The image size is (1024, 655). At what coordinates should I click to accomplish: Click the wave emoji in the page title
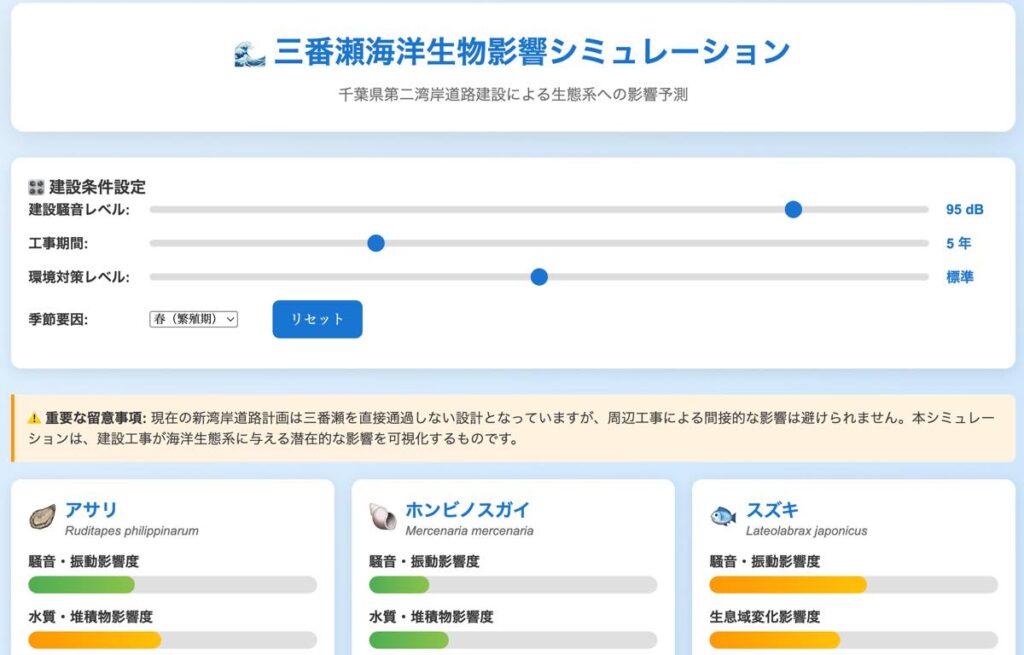pos(249,53)
